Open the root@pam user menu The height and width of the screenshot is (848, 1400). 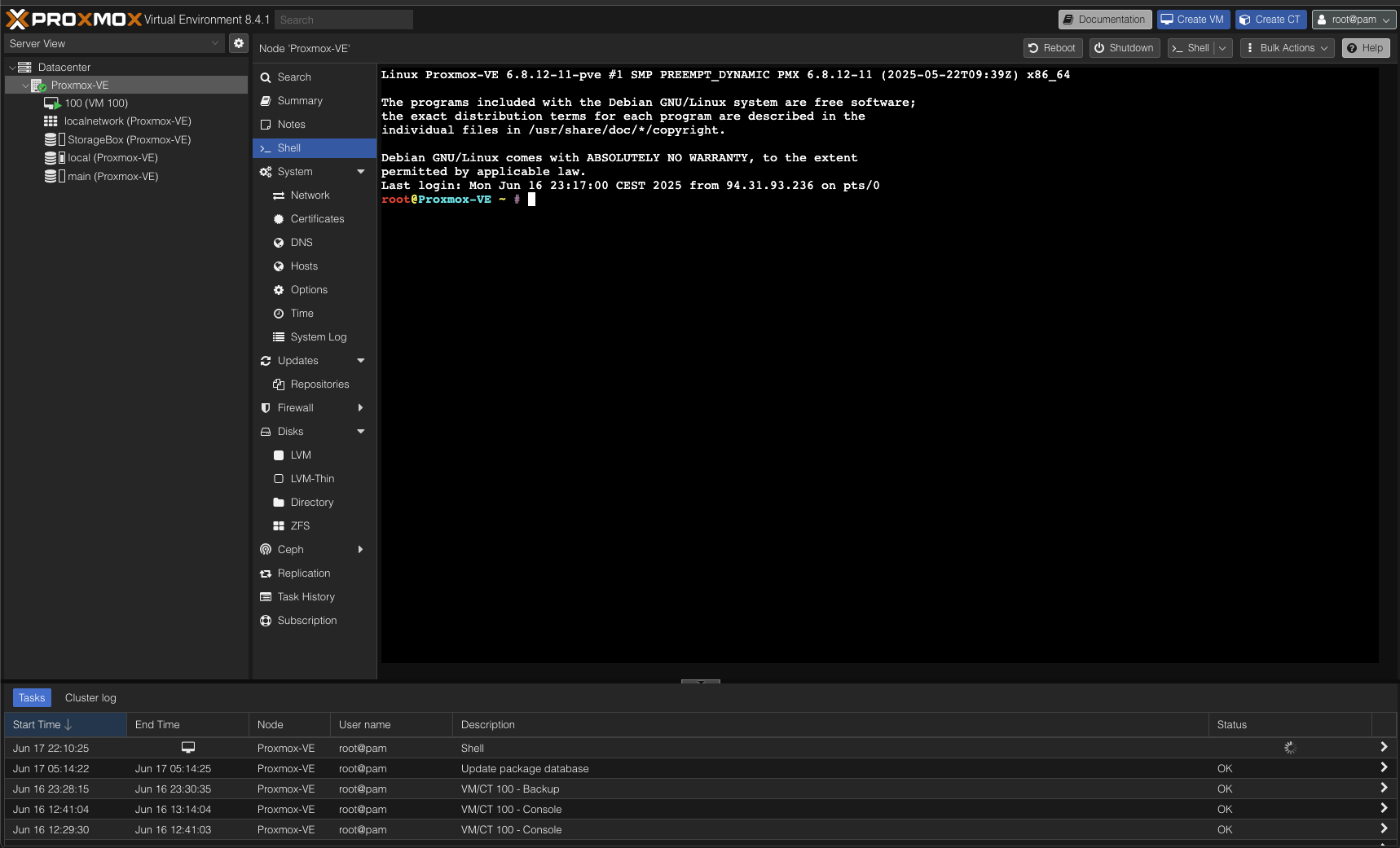(x=1354, y=20)
